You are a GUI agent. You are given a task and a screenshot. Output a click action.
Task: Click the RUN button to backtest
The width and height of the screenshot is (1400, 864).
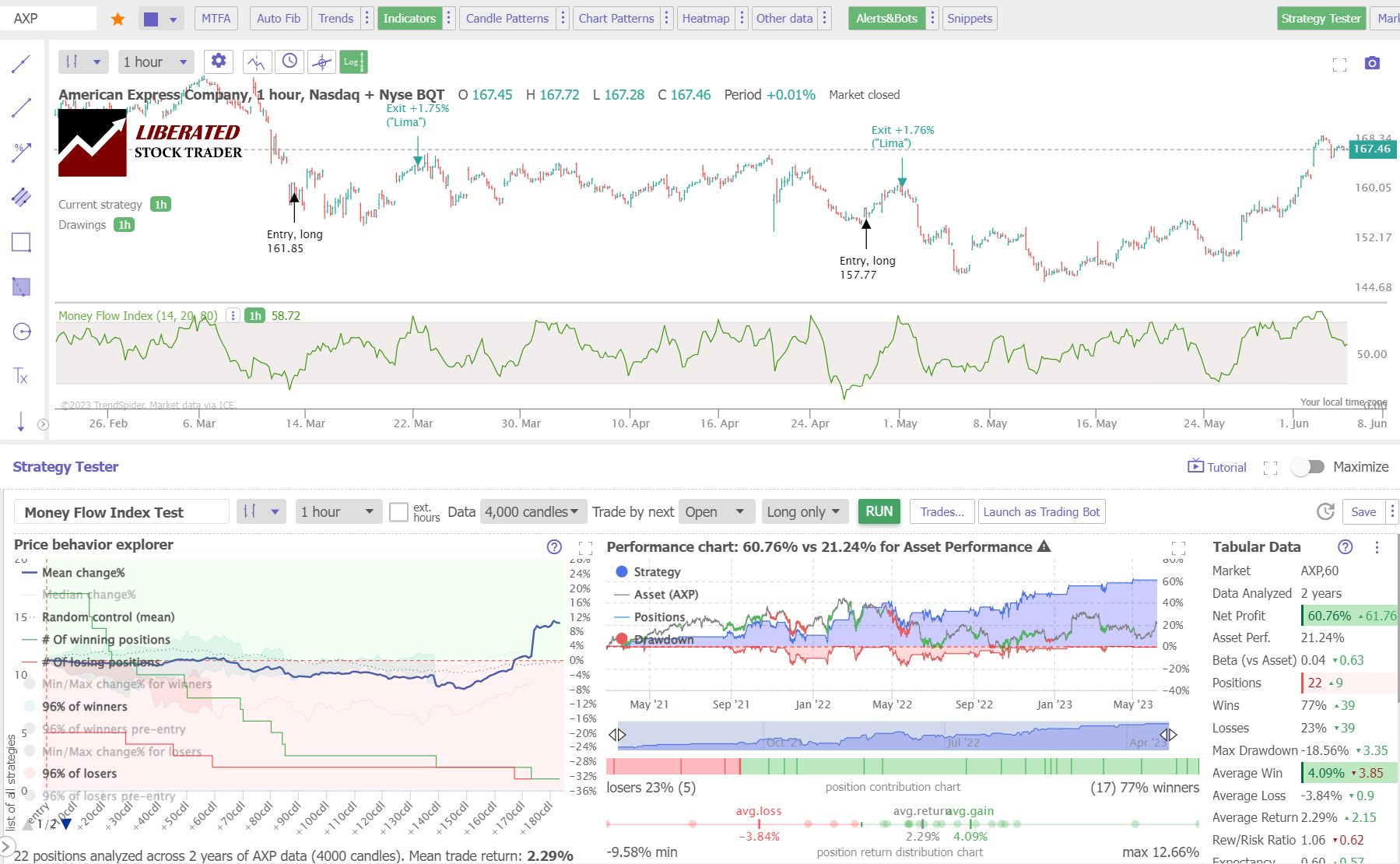point(879,511)
